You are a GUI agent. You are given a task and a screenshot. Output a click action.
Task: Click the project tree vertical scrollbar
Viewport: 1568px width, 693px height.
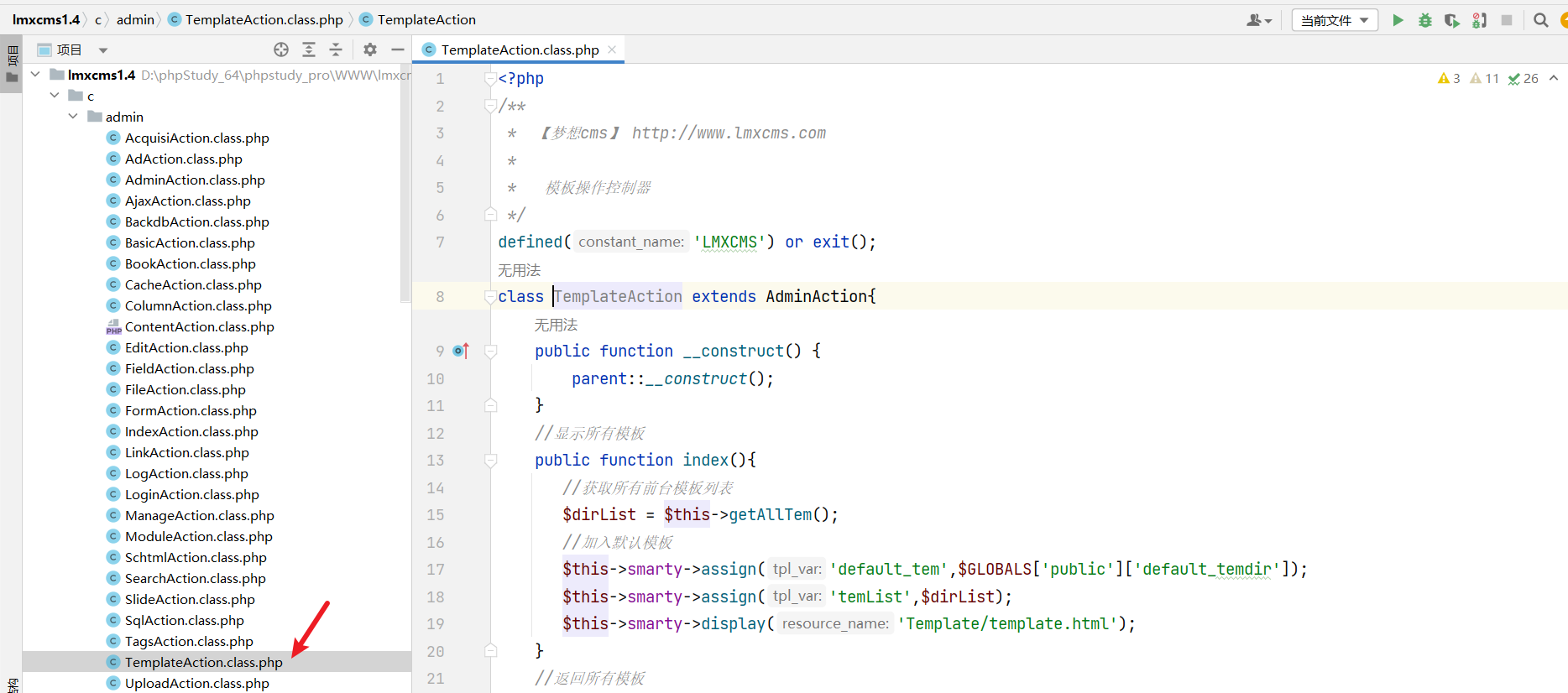pyautogui.click(x=406, y=185)
